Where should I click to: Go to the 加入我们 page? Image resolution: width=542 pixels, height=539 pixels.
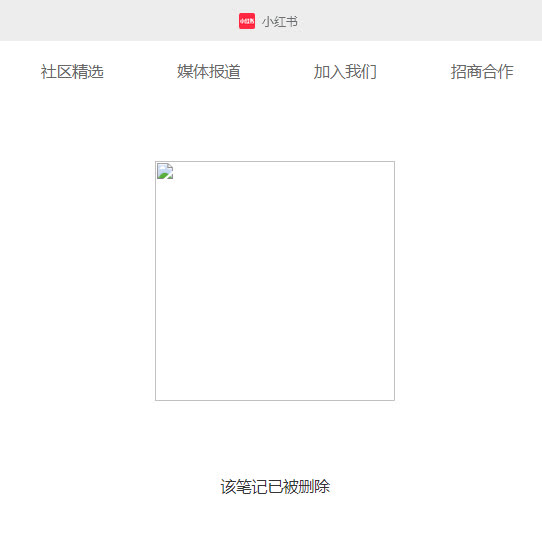(x=345, y=72)
